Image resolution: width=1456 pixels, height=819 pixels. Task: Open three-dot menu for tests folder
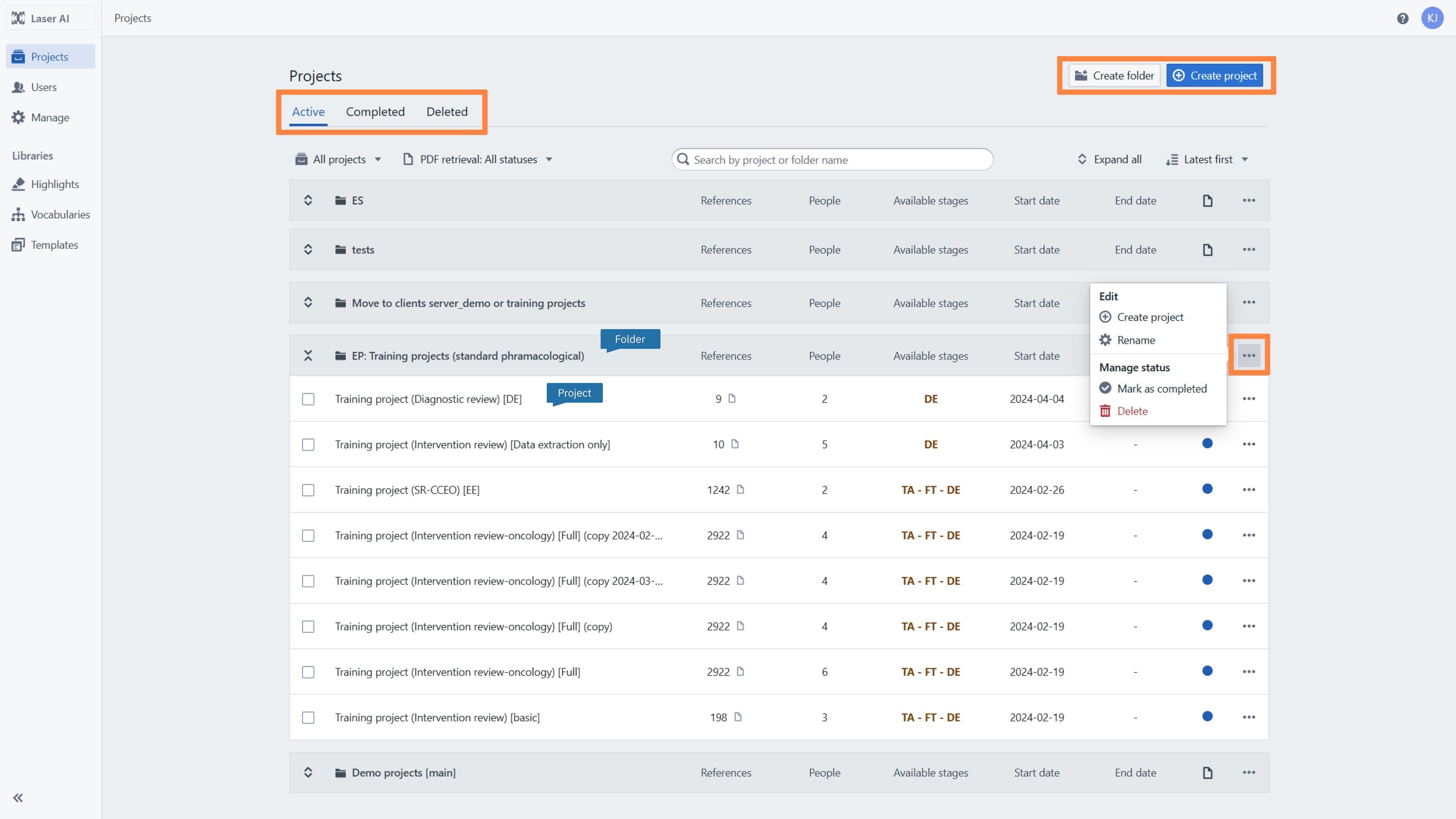pos(1249,250)
